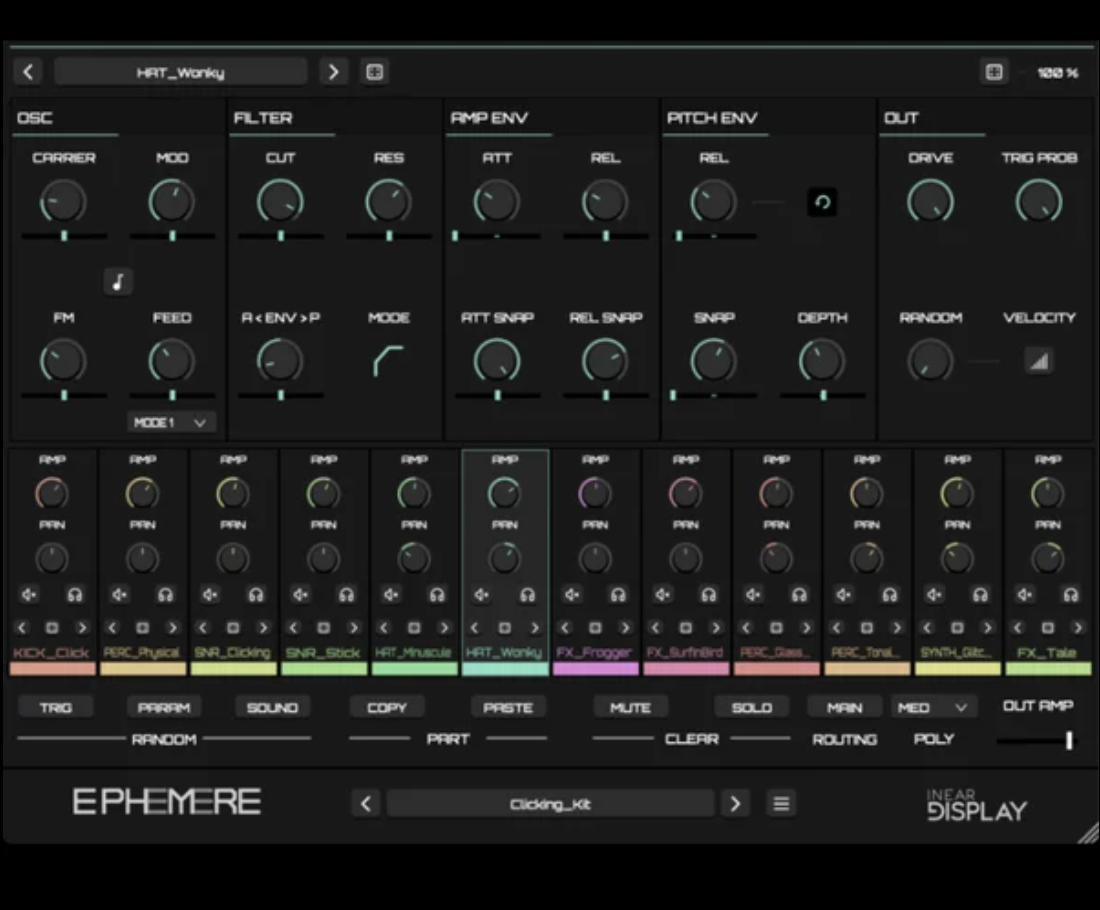This screenshot has height=910, width=1100.
Task: Click the square icon on FX_Tale channel
Action: click(x=1047, y=627)
